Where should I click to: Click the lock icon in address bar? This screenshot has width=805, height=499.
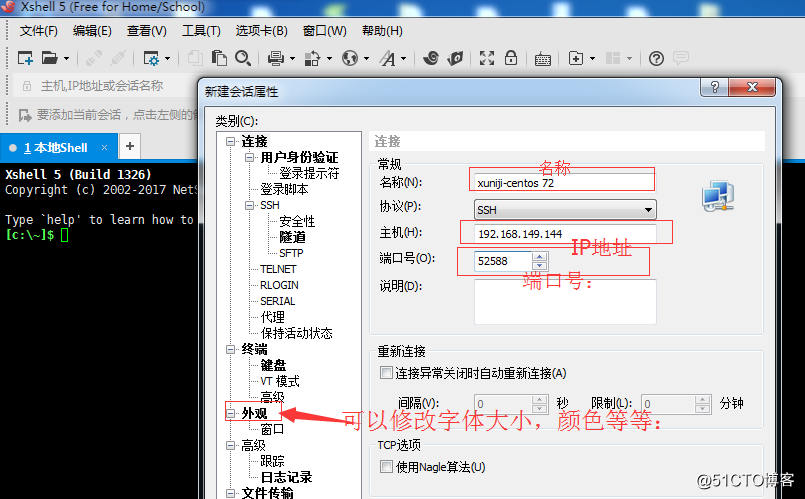click(x=27, y=86)
